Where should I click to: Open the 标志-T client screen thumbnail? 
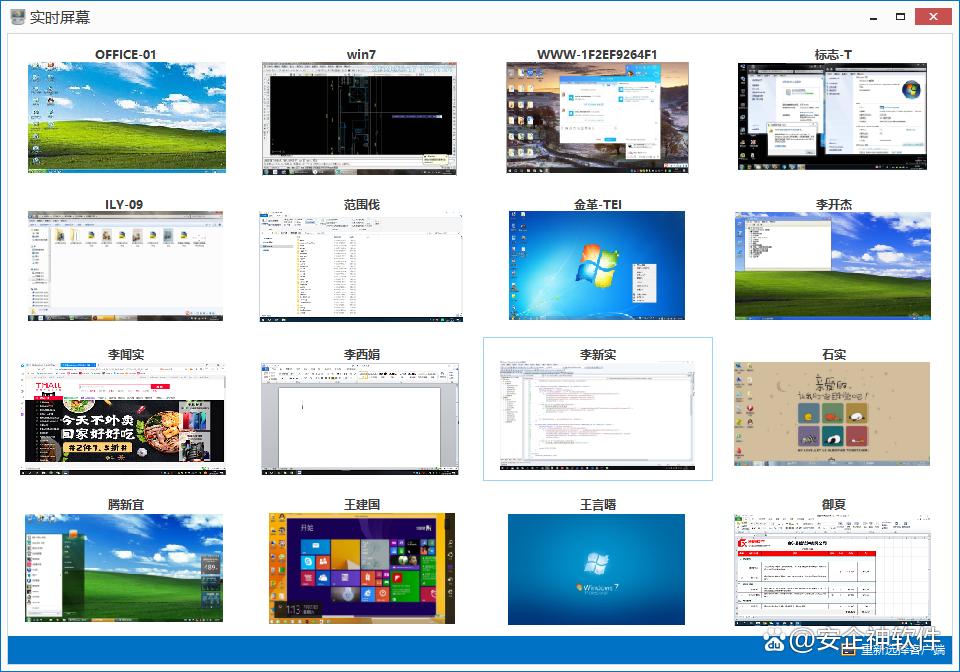832,116
